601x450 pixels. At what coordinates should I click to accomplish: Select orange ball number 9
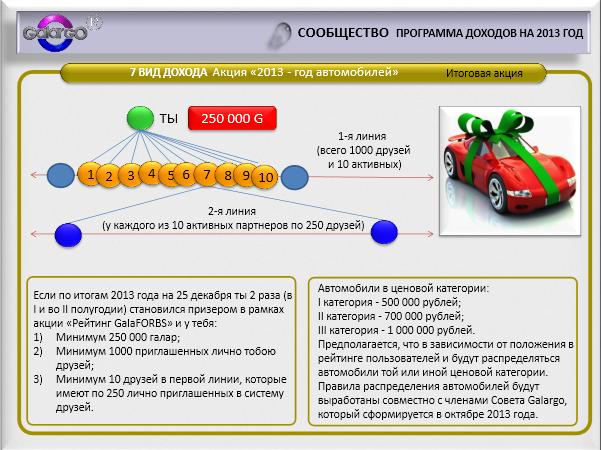244,175
